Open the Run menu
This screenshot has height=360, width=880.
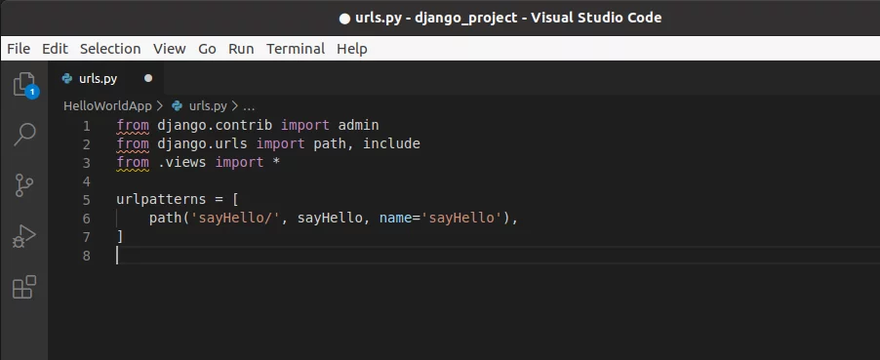point(241,49)
